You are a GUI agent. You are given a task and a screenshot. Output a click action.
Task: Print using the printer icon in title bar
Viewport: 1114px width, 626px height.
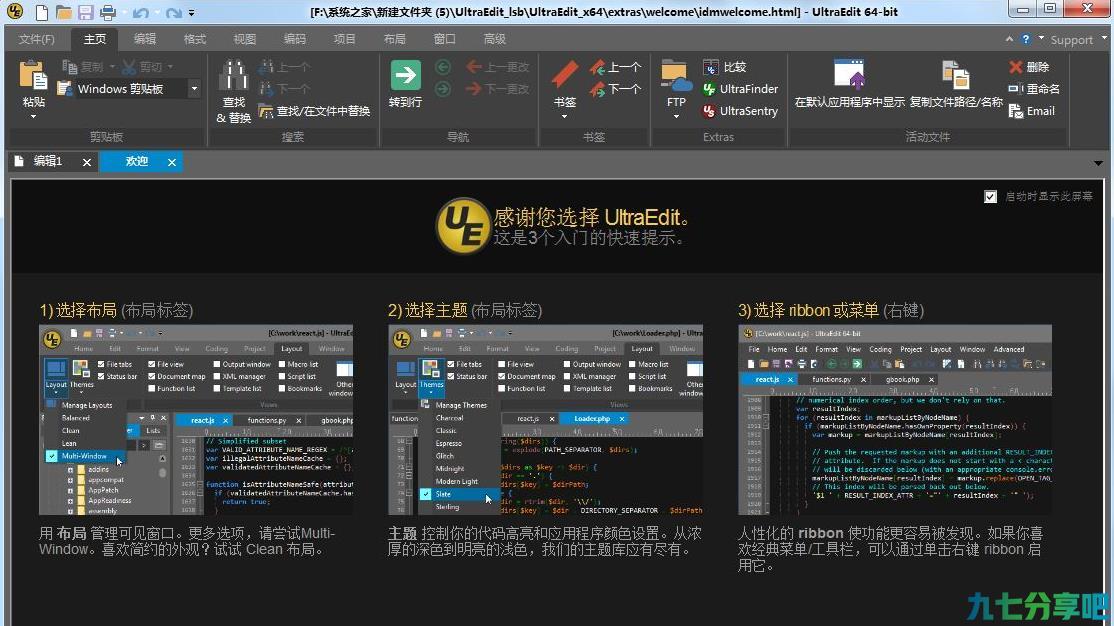108,12
